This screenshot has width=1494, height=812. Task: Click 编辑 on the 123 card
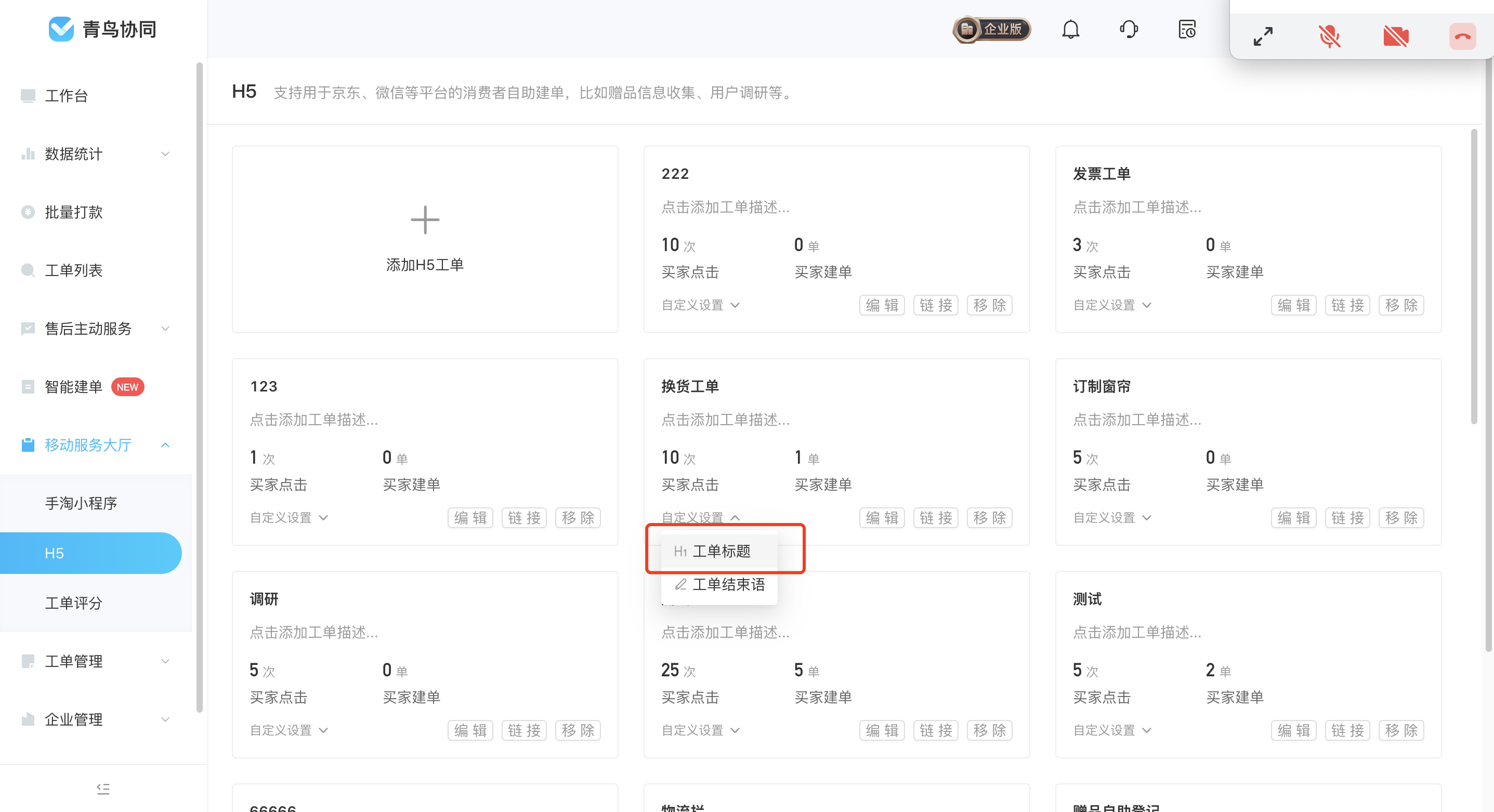(470, 518)
